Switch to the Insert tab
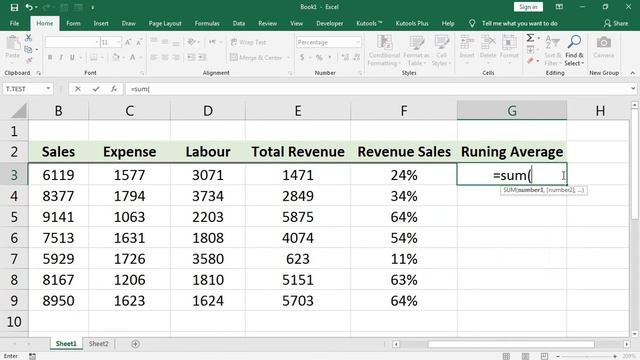Image resolution: width=640 pixels, height=360 pixels. pos(101,23)
